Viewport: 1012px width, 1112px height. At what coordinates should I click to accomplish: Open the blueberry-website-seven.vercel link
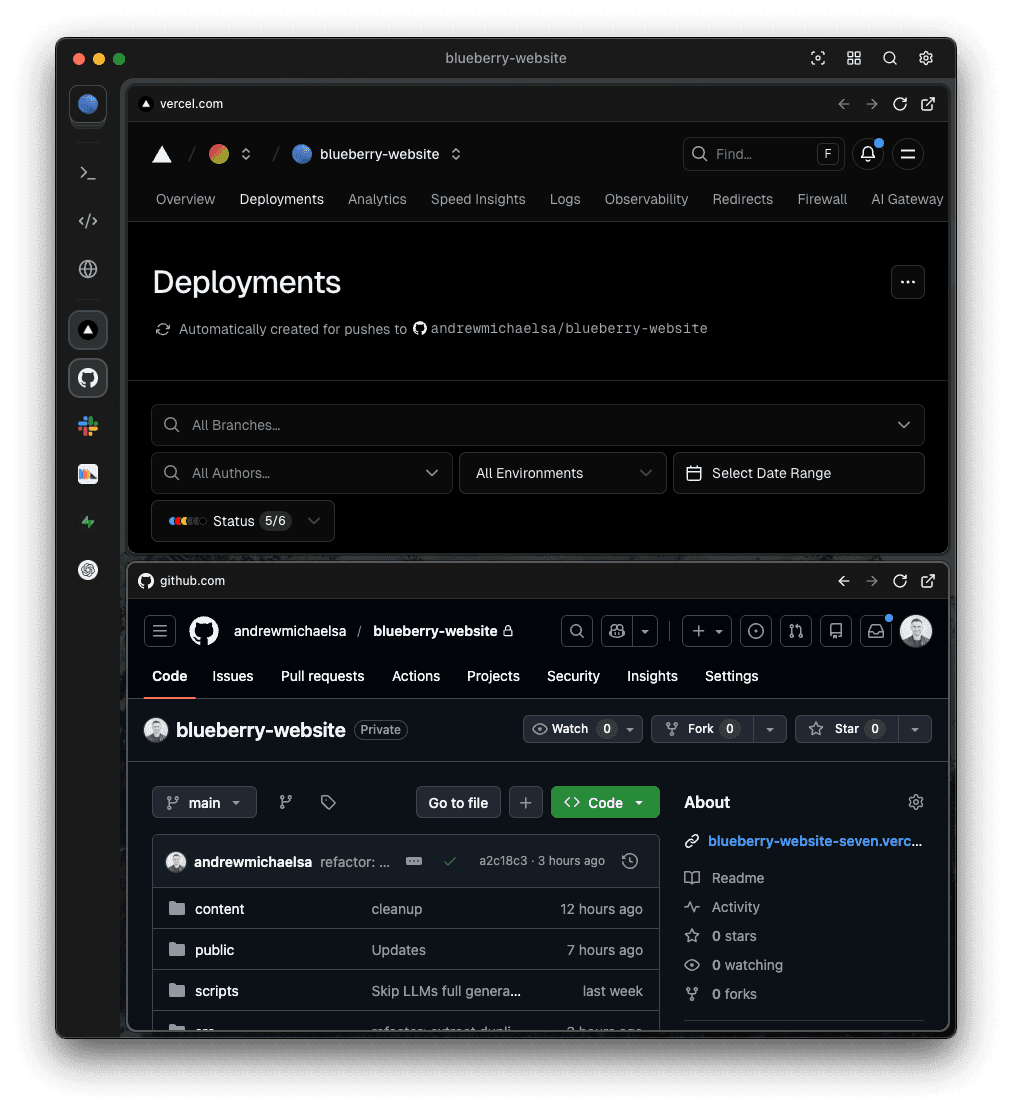click(x=814, y=841)
